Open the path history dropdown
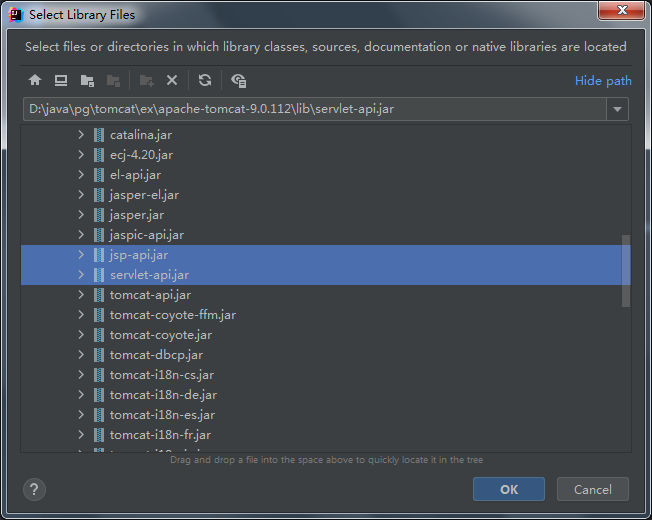The width and height of the screenshot is (652, 520). (x=617, y=109)
